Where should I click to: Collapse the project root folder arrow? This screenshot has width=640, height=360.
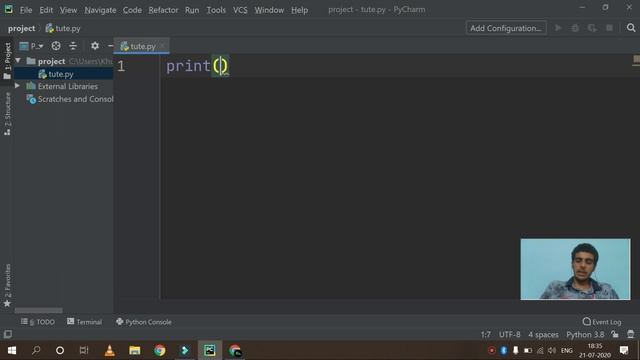[18, 61]
